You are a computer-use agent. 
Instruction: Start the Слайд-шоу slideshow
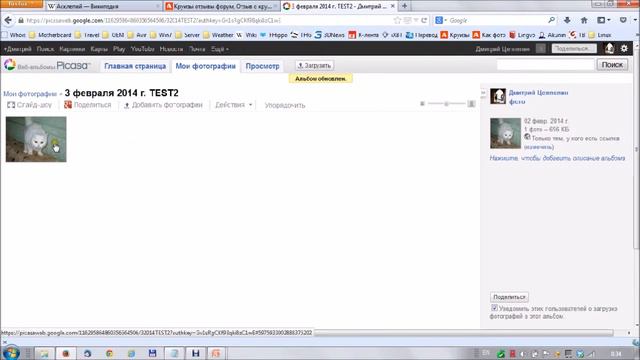[x=29, y=105]
